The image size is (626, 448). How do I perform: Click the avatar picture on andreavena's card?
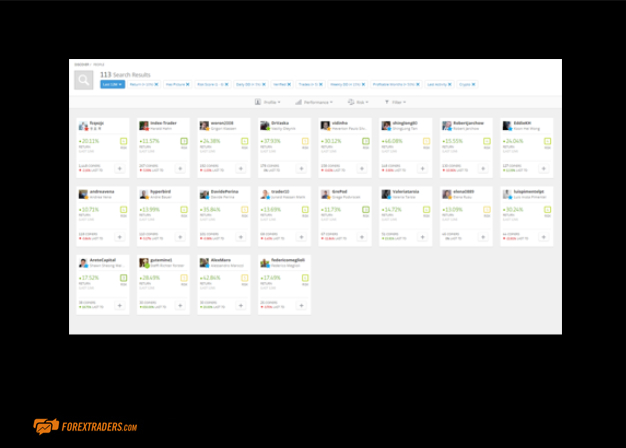83,194
